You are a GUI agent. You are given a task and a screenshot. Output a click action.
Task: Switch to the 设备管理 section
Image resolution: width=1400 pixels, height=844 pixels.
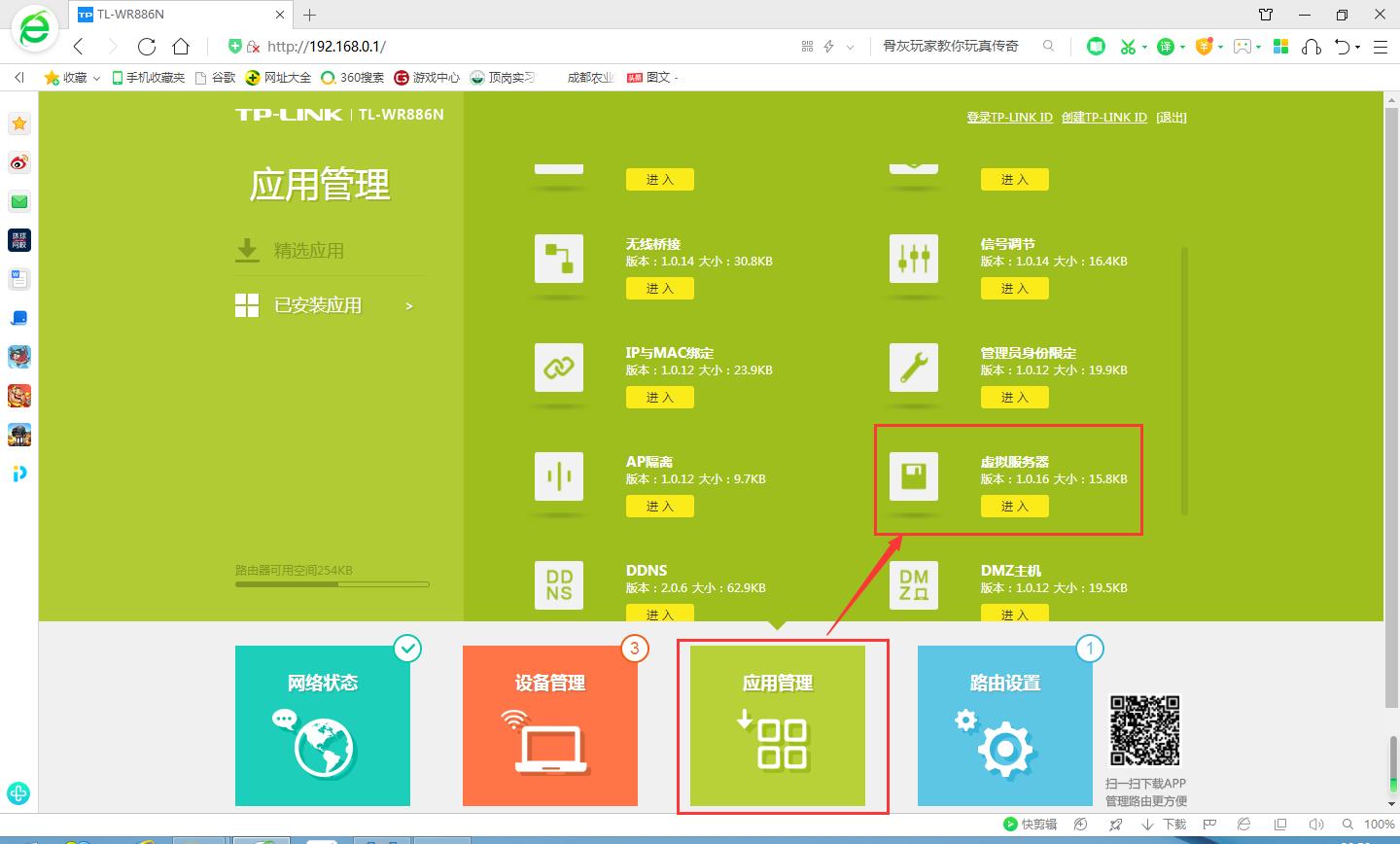550,725
